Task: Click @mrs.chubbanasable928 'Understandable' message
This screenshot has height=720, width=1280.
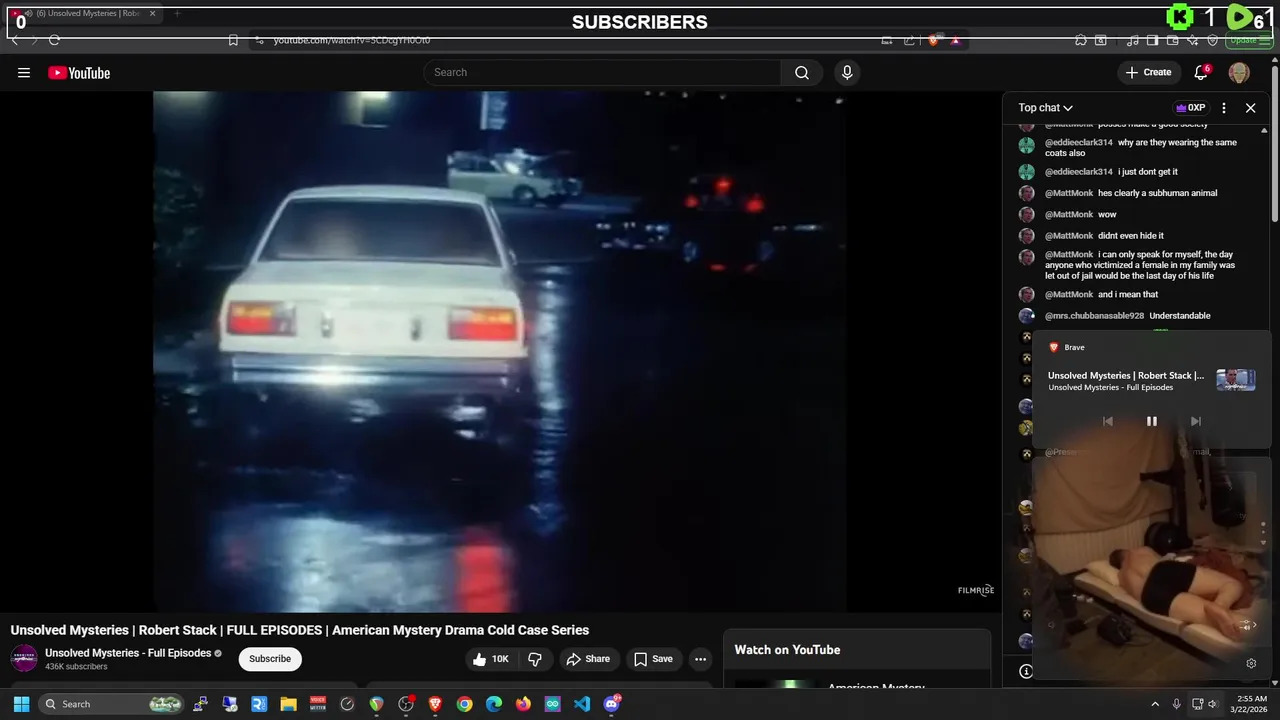Action: pyautogui.click(x=1114, y=316)
